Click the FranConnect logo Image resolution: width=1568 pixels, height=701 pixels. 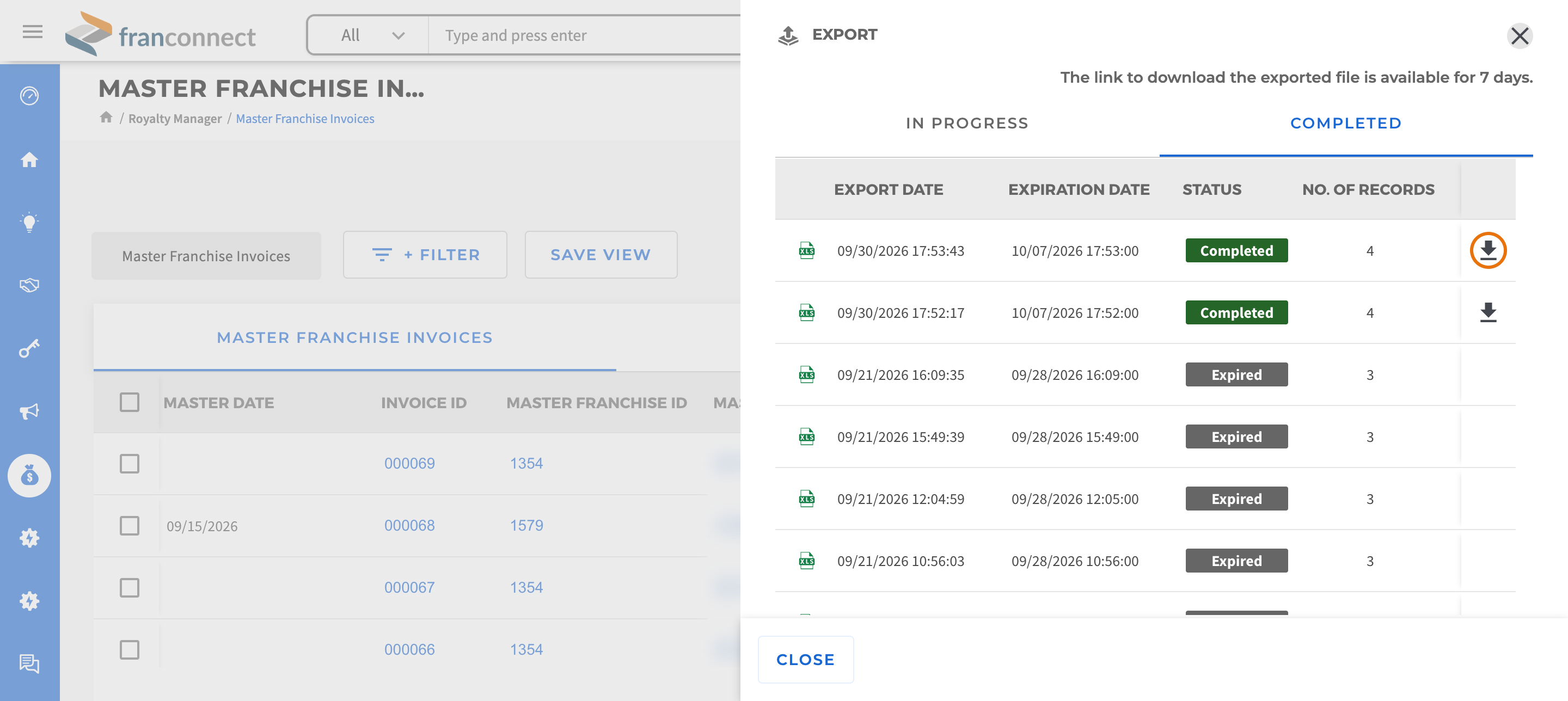161,34
